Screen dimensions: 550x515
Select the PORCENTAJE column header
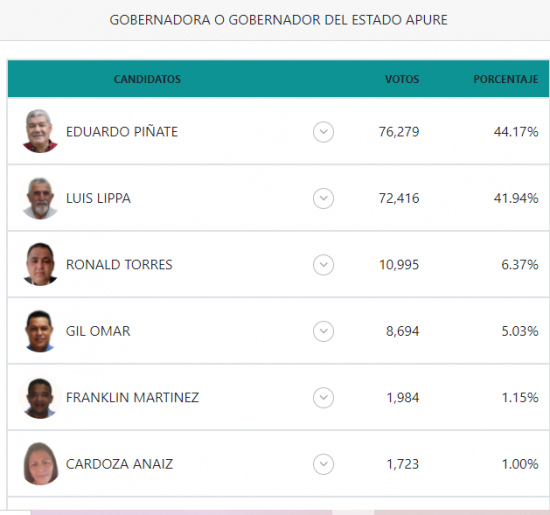[x=506, y=79]
